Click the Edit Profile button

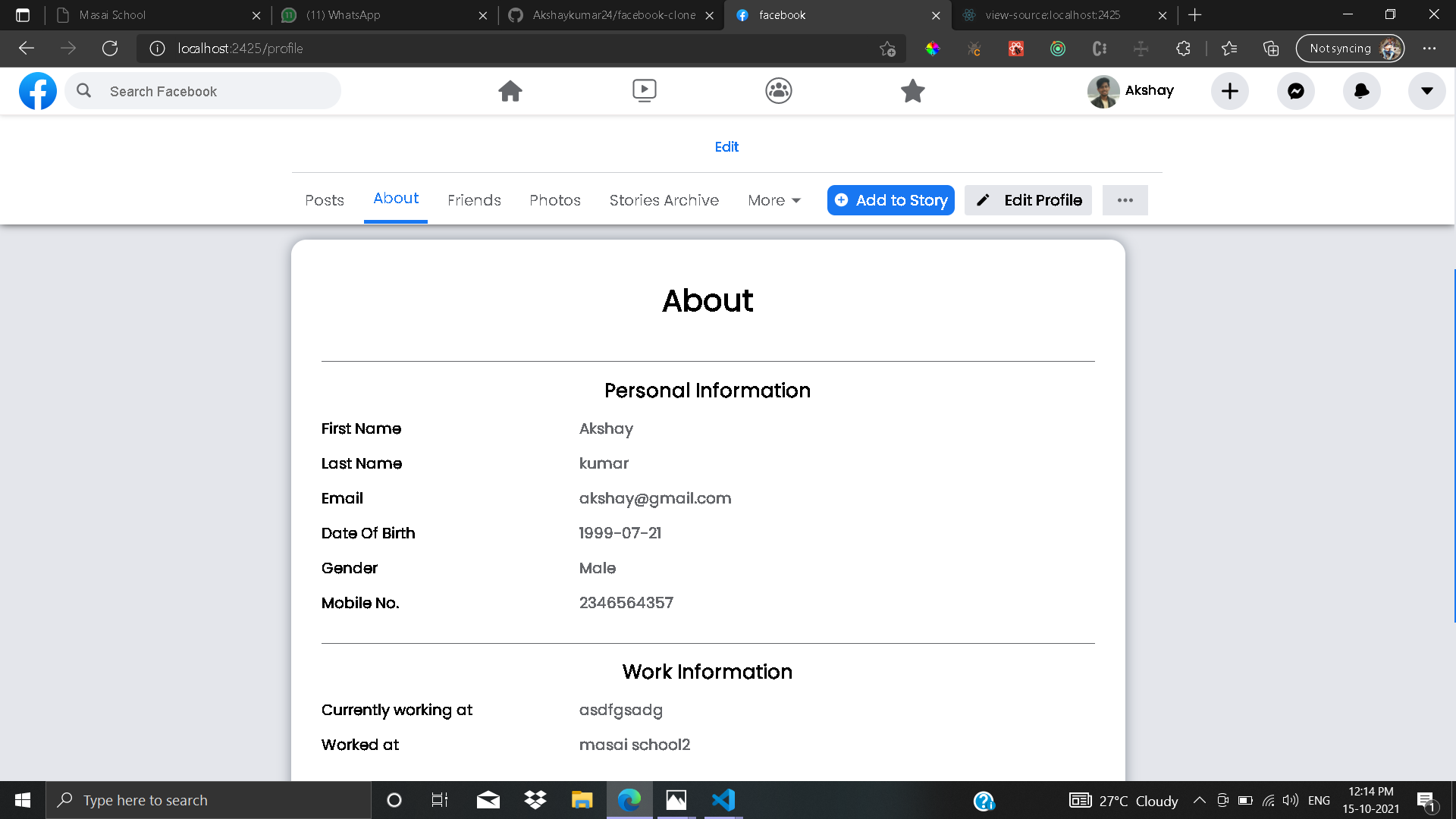pos(1028,200)
